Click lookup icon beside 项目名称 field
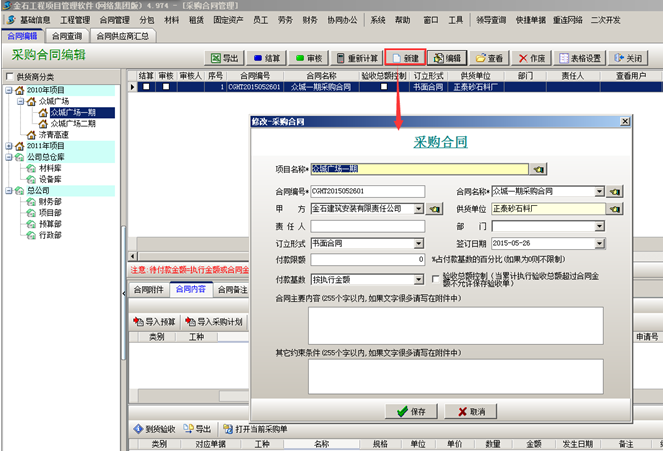This screenshot has height=451, width=664. coord(538,170)
